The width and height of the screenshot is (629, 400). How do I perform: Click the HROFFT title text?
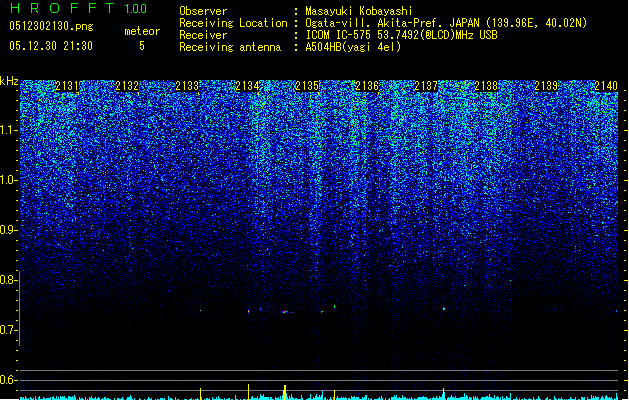pos(62,8)
